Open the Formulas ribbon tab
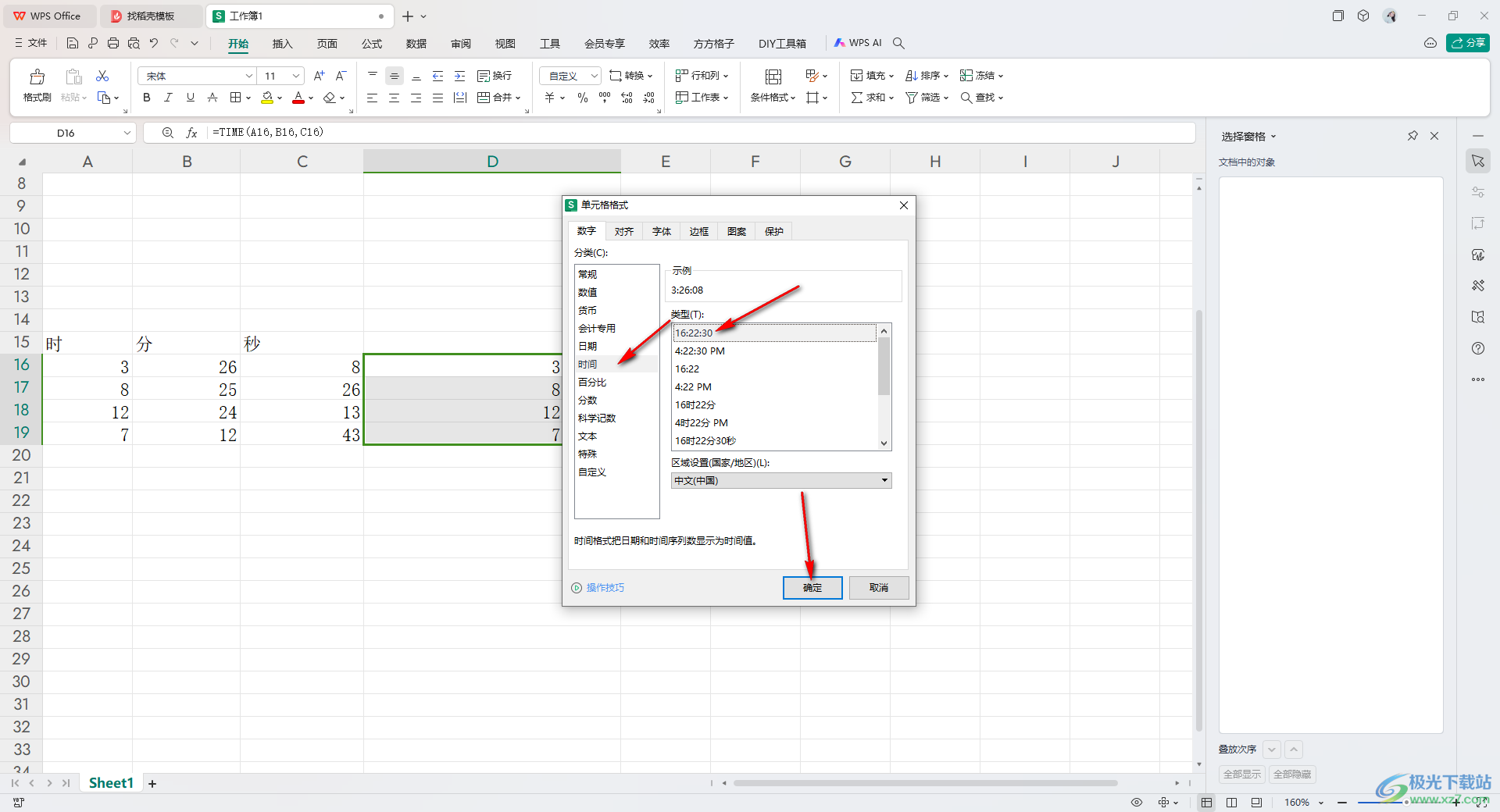Viewport: 1500px width, 812px height. click(372, 44)
